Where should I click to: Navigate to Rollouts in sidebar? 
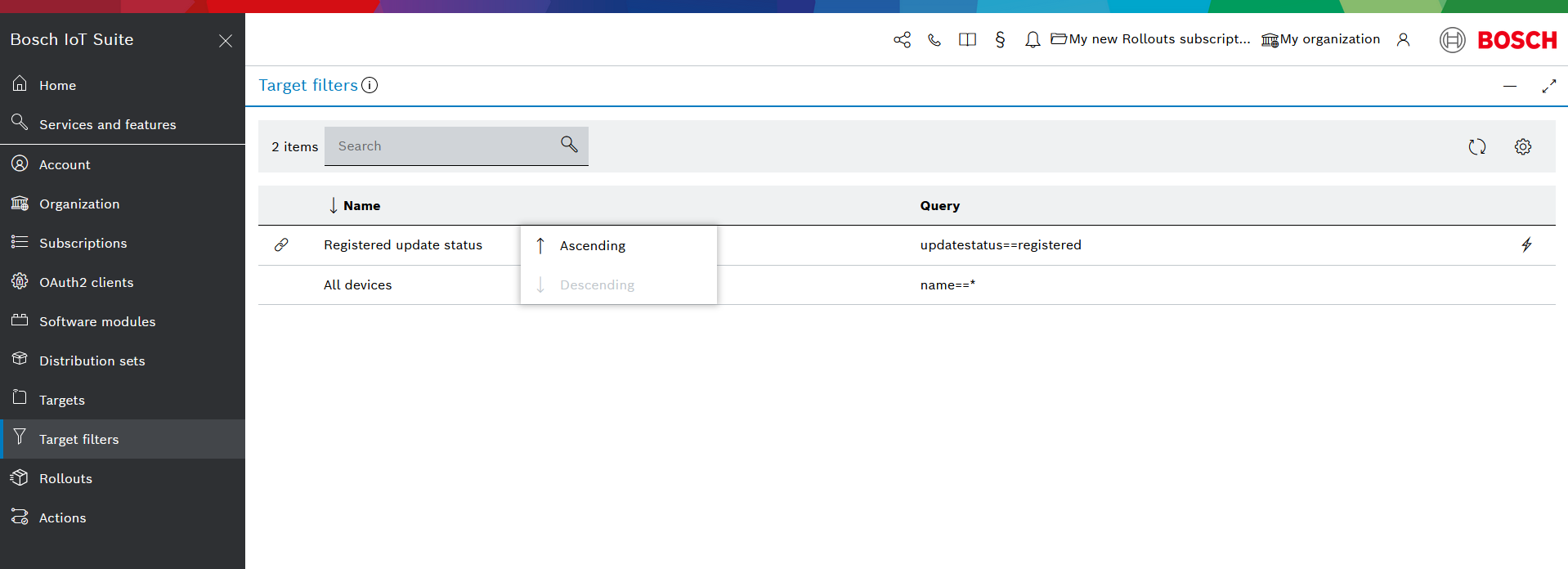[65, 478]
